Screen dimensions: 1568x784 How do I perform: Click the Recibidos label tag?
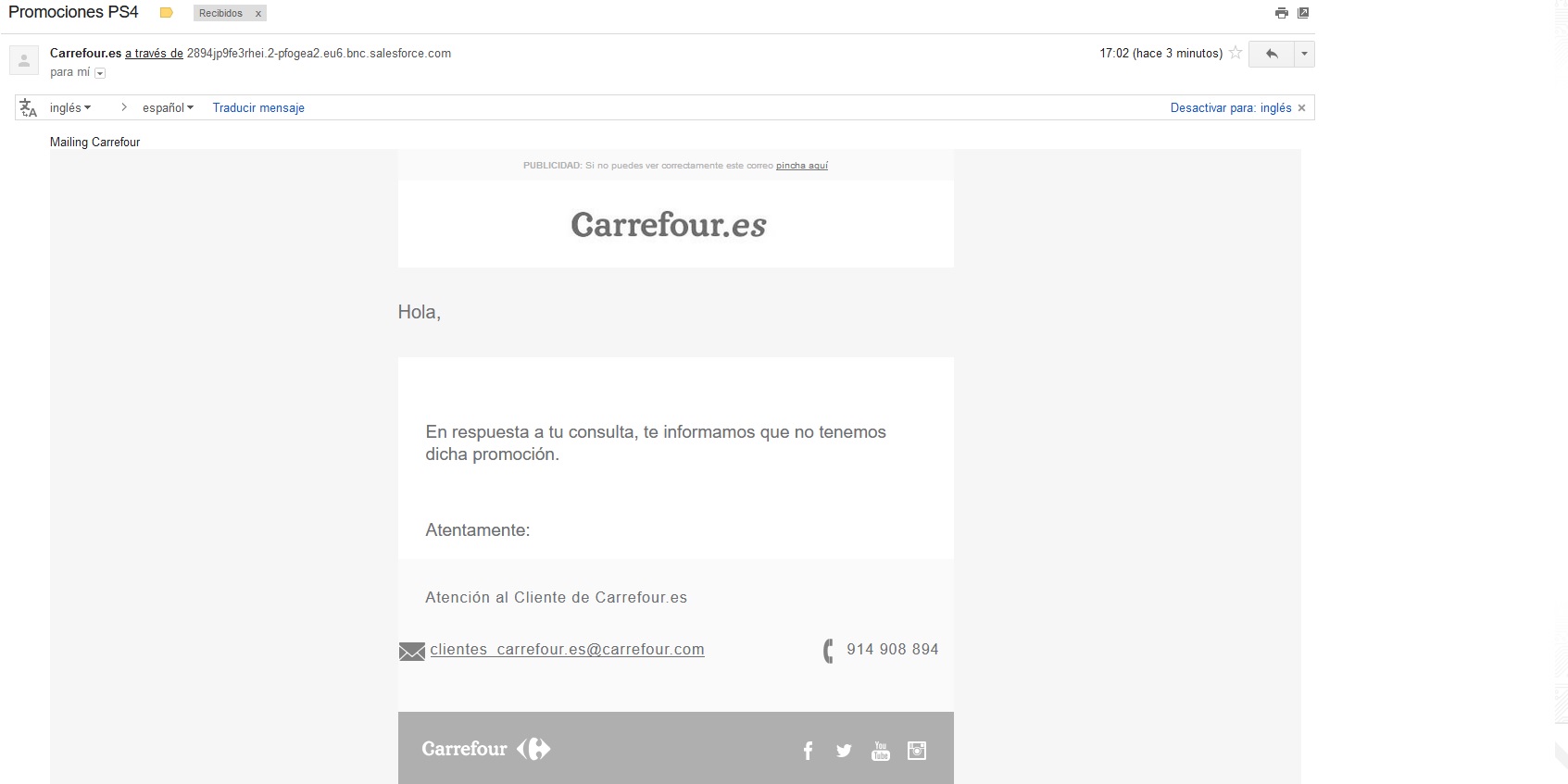220,14
